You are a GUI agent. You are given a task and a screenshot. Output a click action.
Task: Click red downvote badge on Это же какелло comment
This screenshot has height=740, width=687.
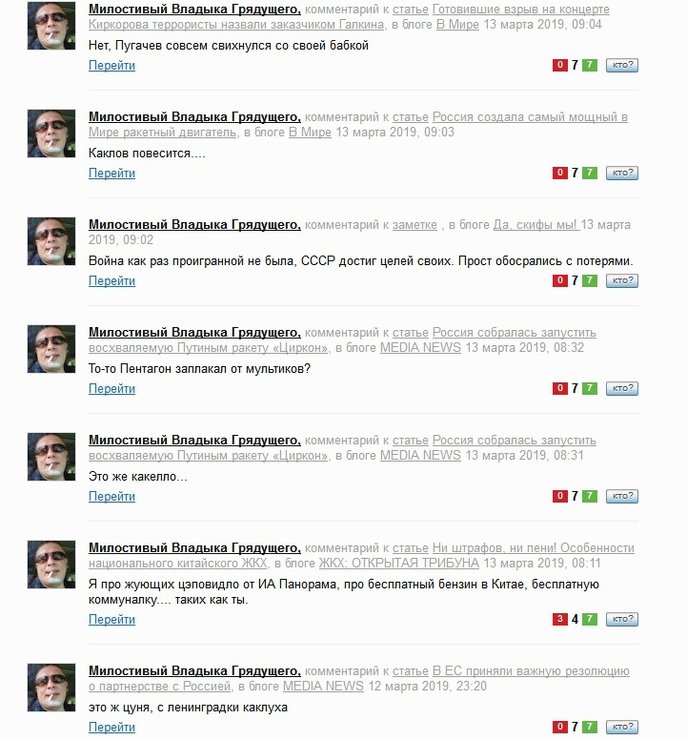(x=560, y=496)
